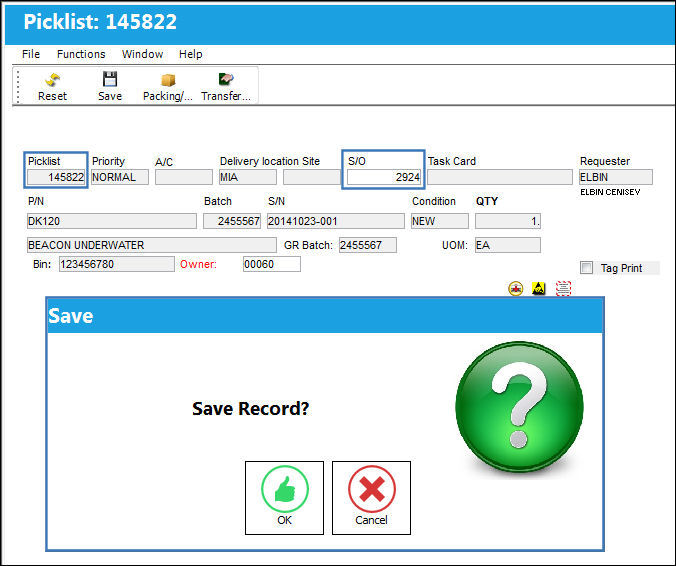
Task: Open the Window menu
Action: pos(142,54)
